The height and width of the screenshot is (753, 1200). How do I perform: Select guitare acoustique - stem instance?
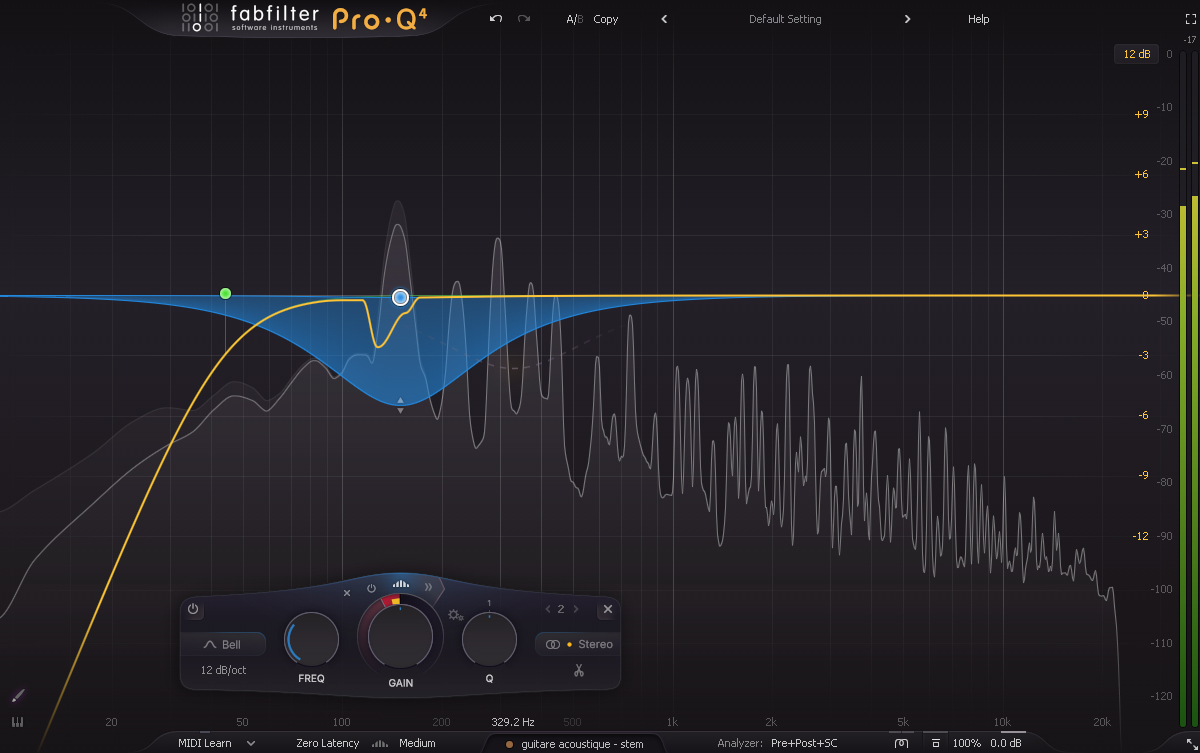pyautogui.click(x=574, y=744)
